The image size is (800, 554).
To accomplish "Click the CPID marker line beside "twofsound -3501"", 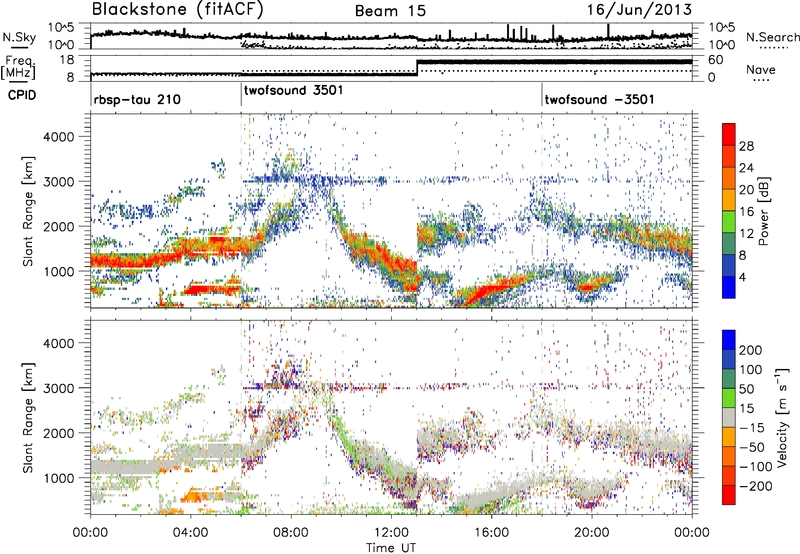I will (542, 95).
